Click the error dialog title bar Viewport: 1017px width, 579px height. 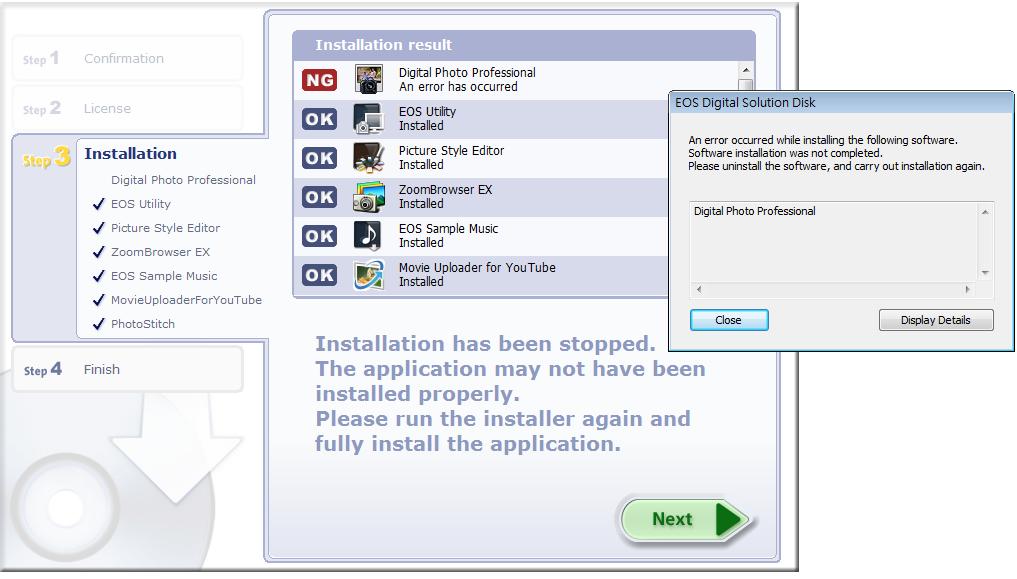[841, 102]
